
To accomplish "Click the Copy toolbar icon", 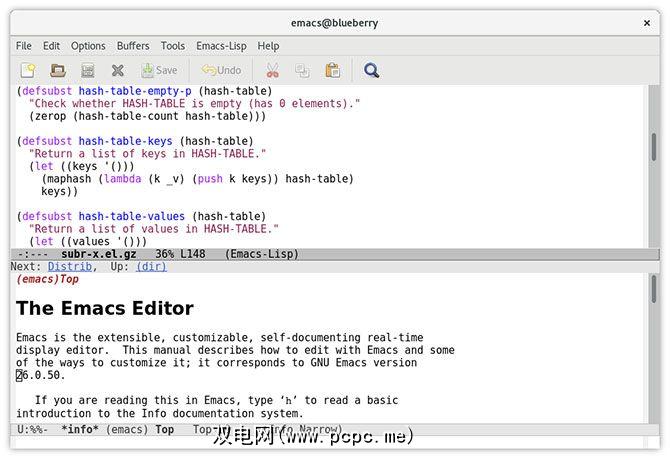I will pyautogui.click(x=303, y=70).
